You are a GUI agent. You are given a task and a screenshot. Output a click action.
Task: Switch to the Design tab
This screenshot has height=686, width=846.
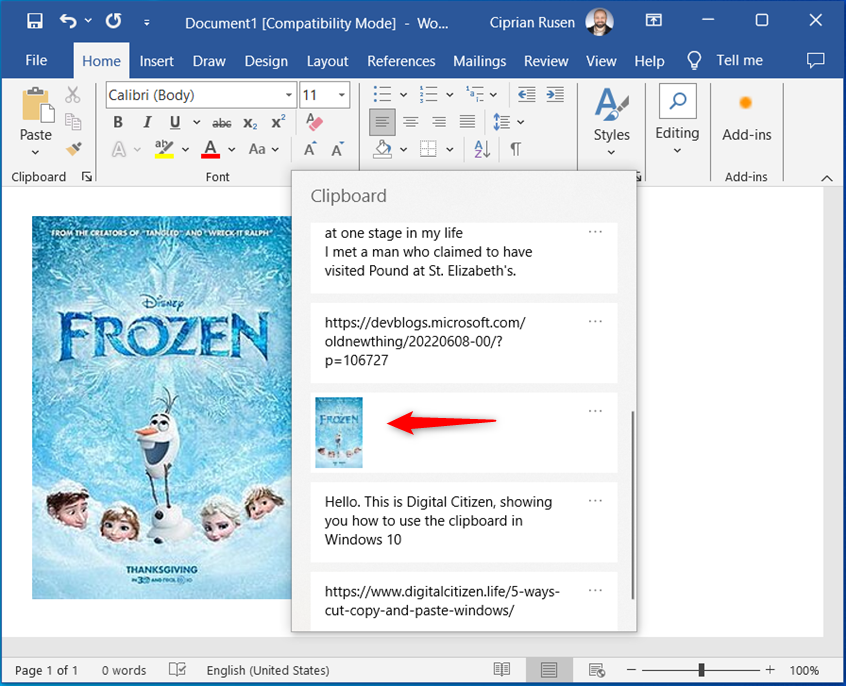coord(266,60)
